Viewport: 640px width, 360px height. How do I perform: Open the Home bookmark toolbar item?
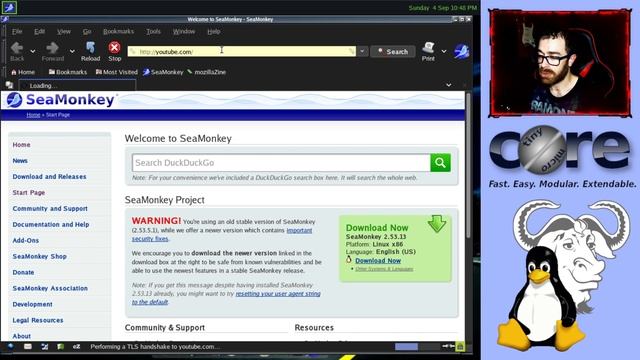coord(23,72)
